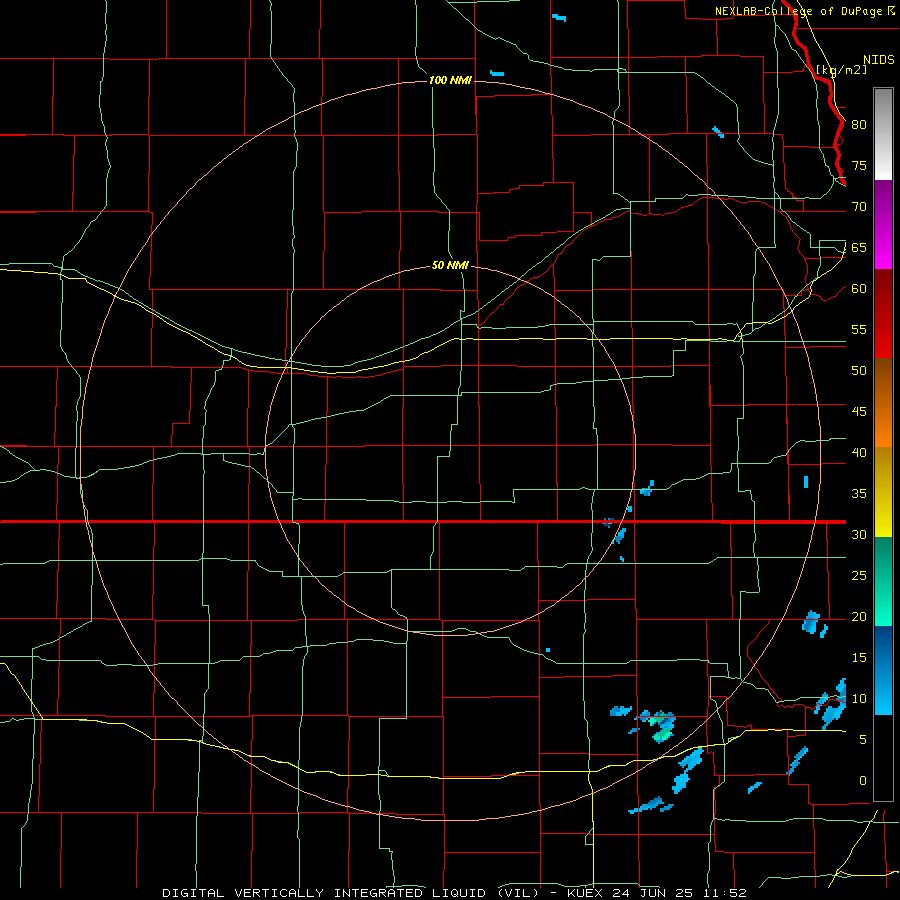The height and width of the screenshot is (900, 900).
Task: Select the 0 value on the color scale
Action: pyautogui.click(x=863, y=781)
